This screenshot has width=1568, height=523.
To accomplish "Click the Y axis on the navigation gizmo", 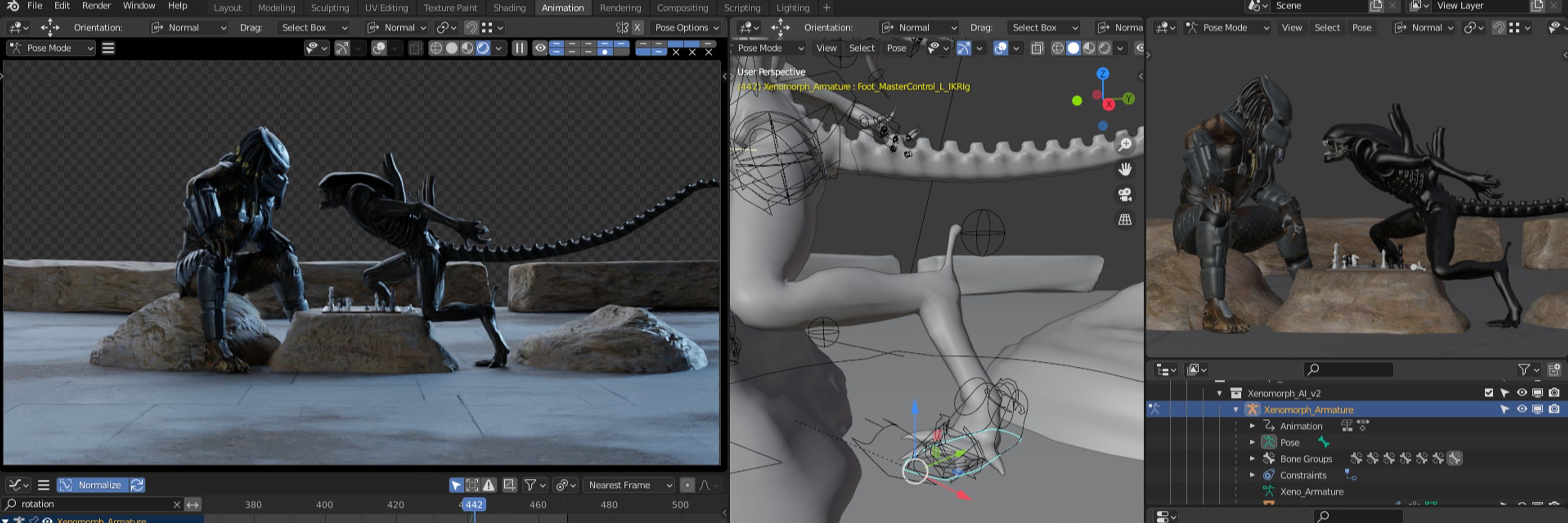I will coord(1128,98).
